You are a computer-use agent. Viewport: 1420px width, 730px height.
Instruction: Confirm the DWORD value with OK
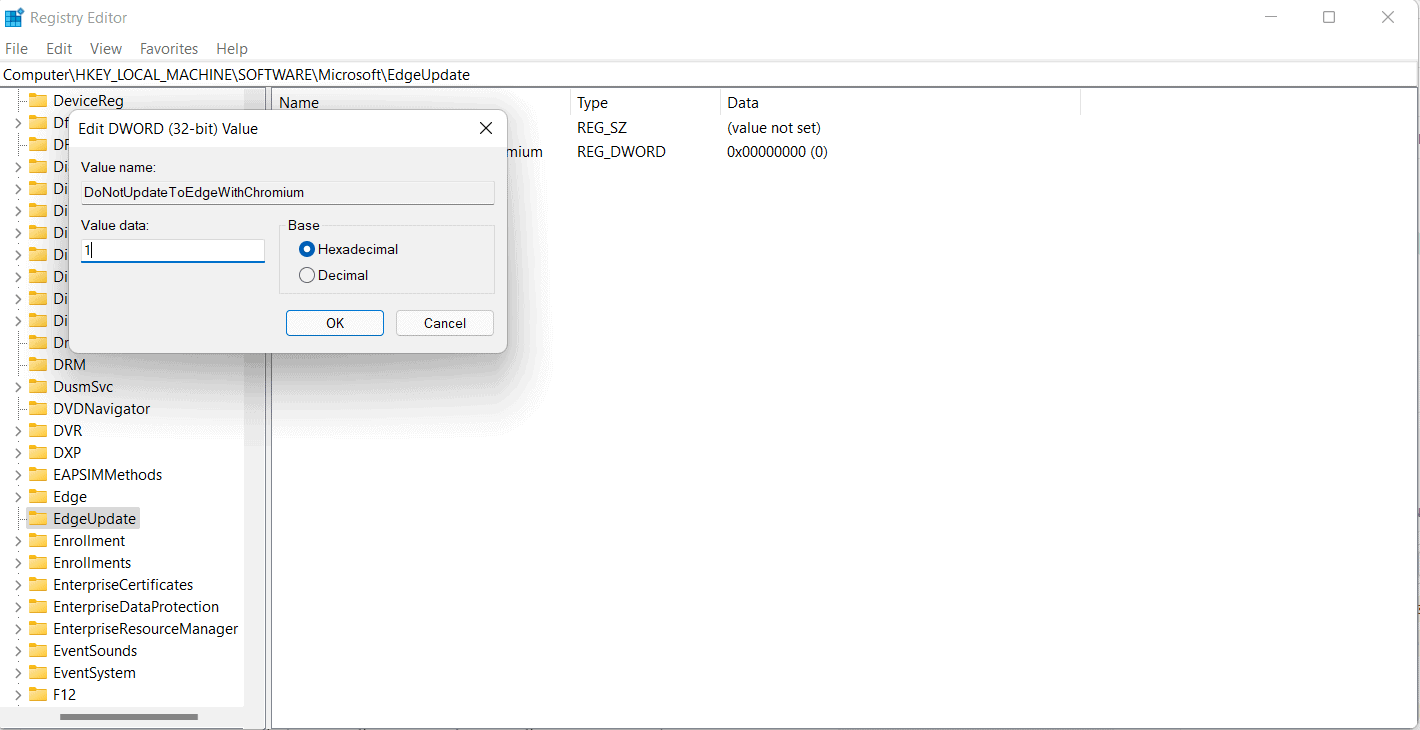point(335,322)
